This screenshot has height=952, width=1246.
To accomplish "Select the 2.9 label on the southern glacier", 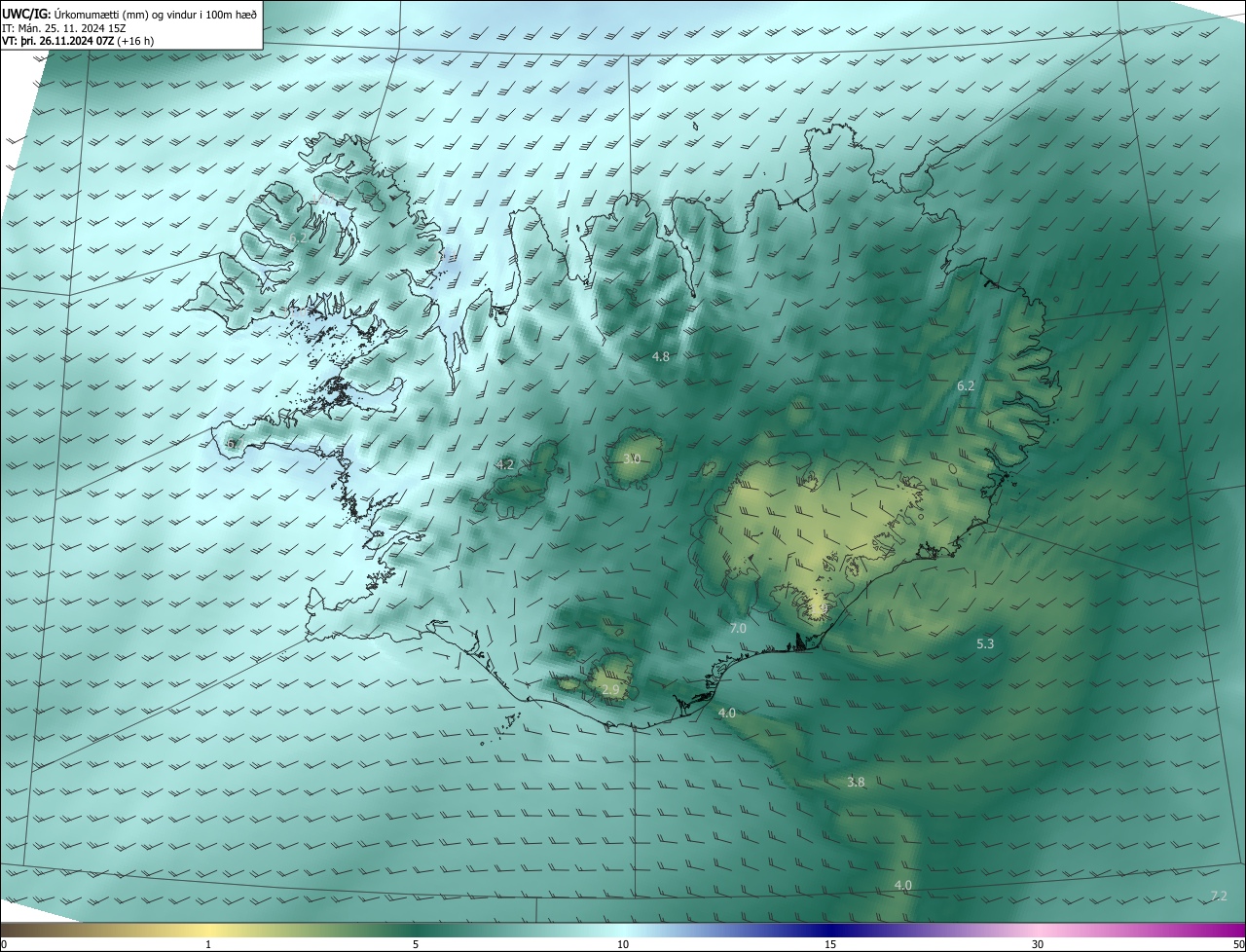I will (x=610, y=690).
